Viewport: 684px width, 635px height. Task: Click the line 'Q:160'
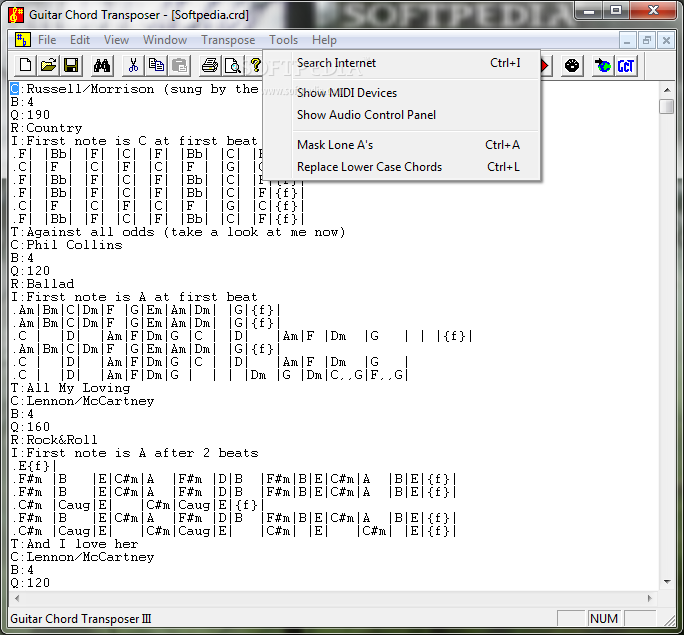30,427
